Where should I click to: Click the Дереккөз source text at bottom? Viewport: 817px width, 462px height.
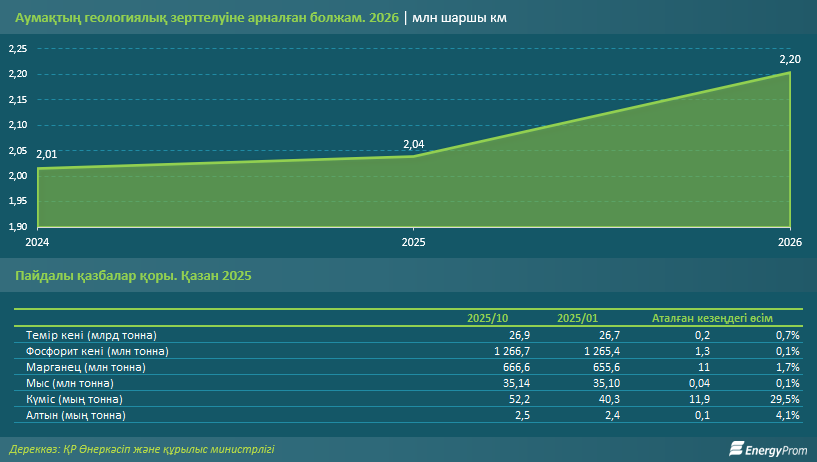coord(141,449)
